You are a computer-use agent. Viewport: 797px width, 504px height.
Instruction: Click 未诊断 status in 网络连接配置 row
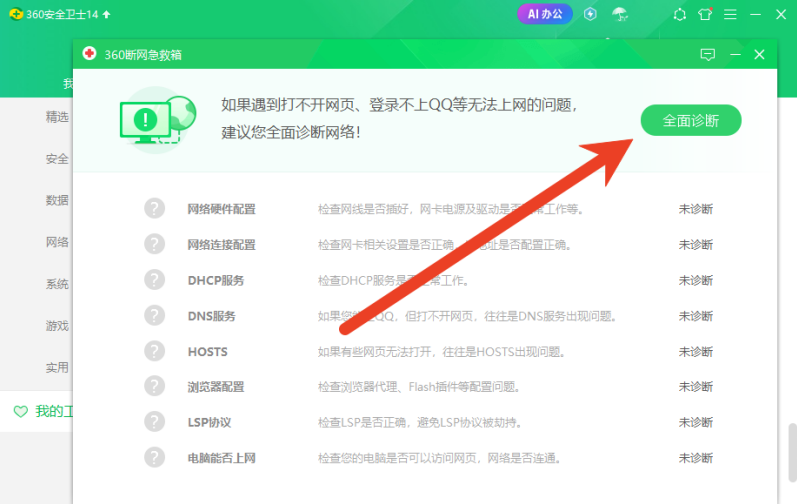[x=696, y=245]
